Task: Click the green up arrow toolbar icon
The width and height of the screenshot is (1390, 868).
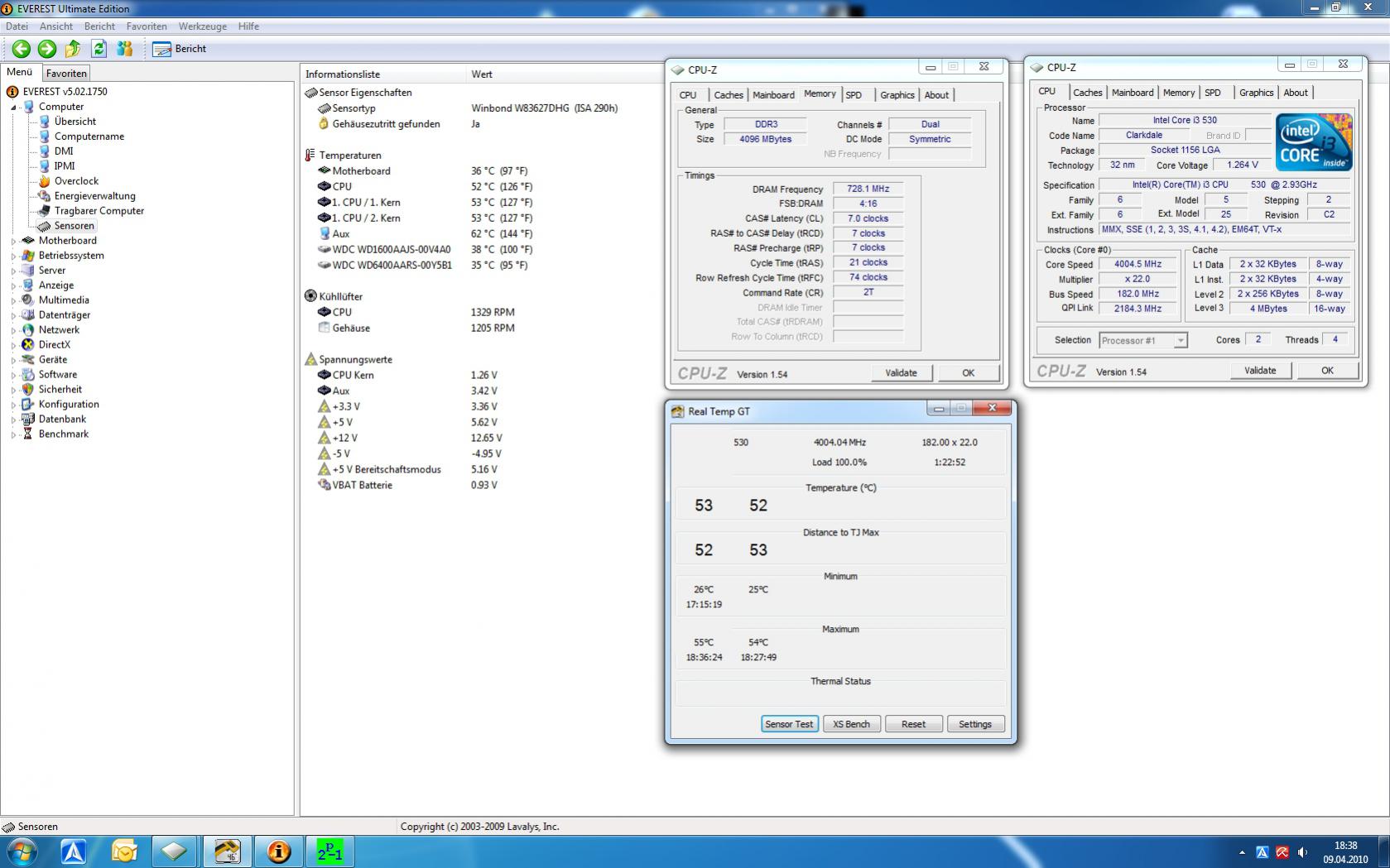Action: 73,49
